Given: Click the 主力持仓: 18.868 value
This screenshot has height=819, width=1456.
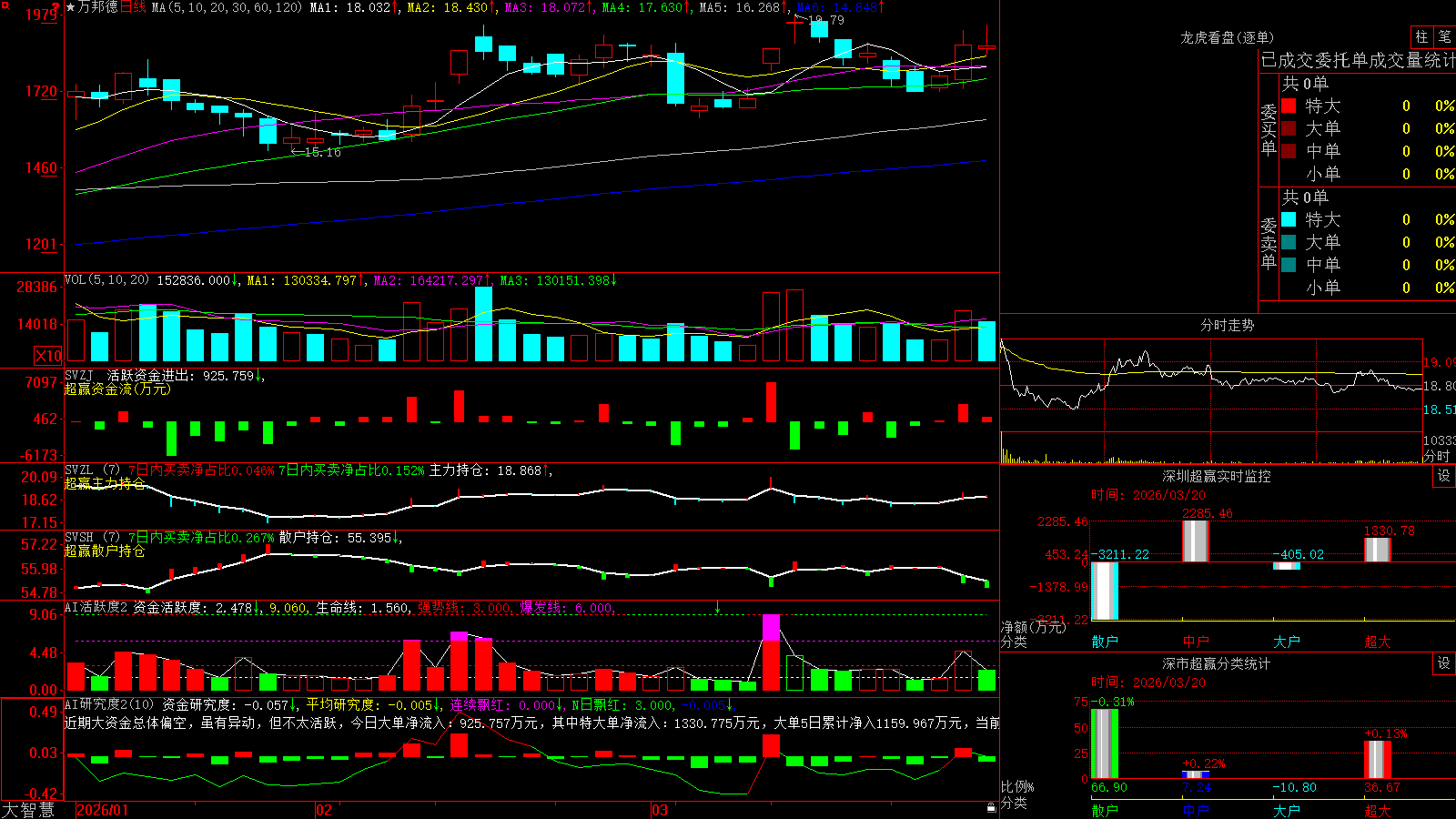Looking at the screenshot, I should tap(485, 470).
